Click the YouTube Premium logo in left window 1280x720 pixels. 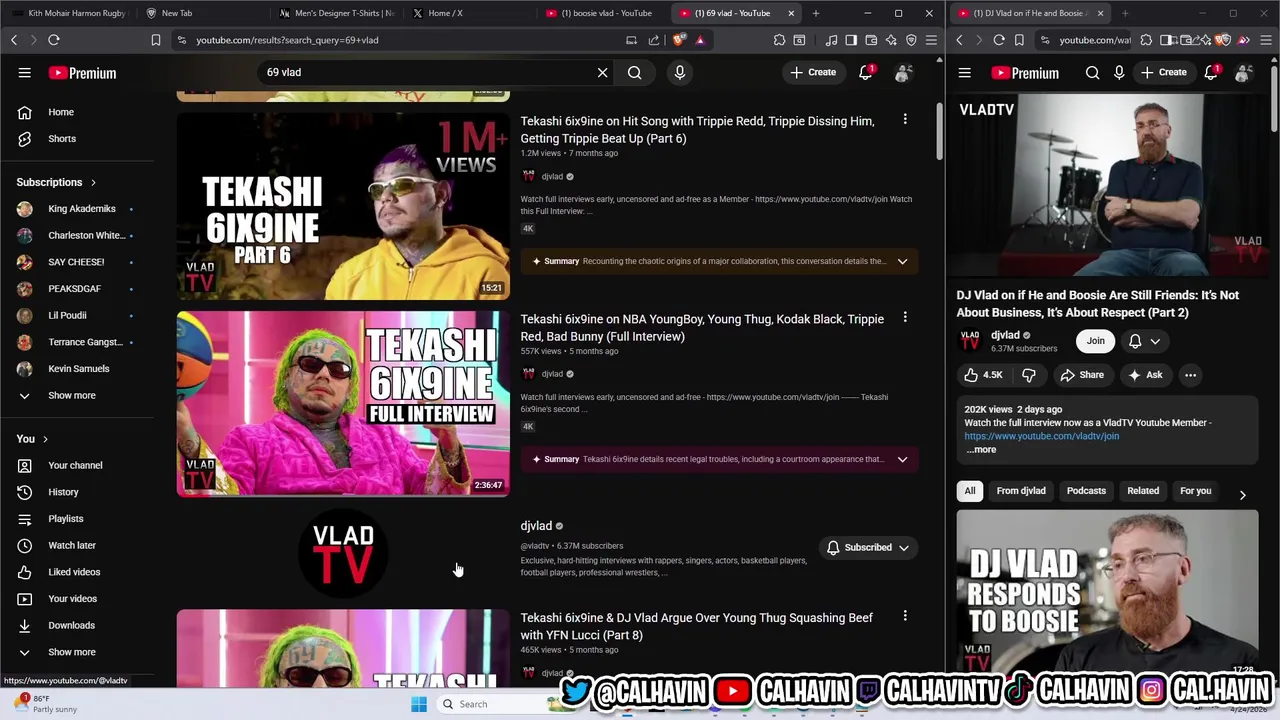[82, 73]
